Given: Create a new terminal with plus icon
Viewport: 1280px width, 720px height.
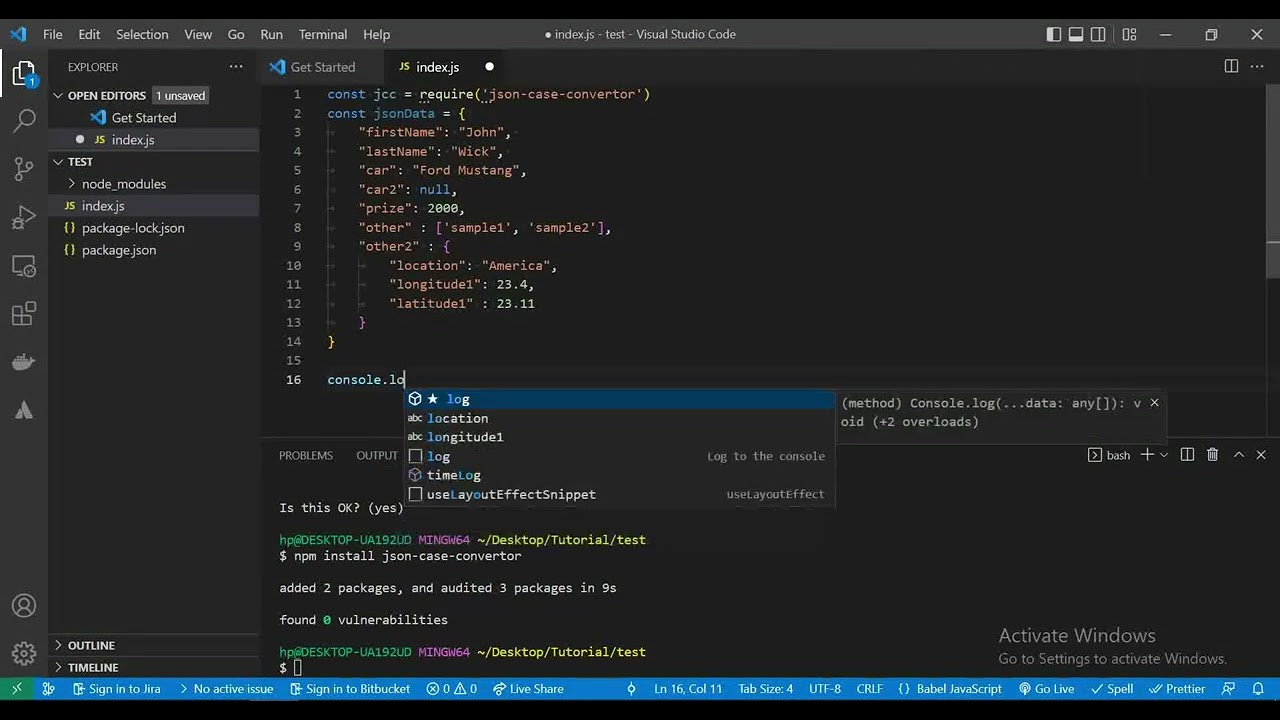Looking at the screenshot, I should [x=1147, y=455].
